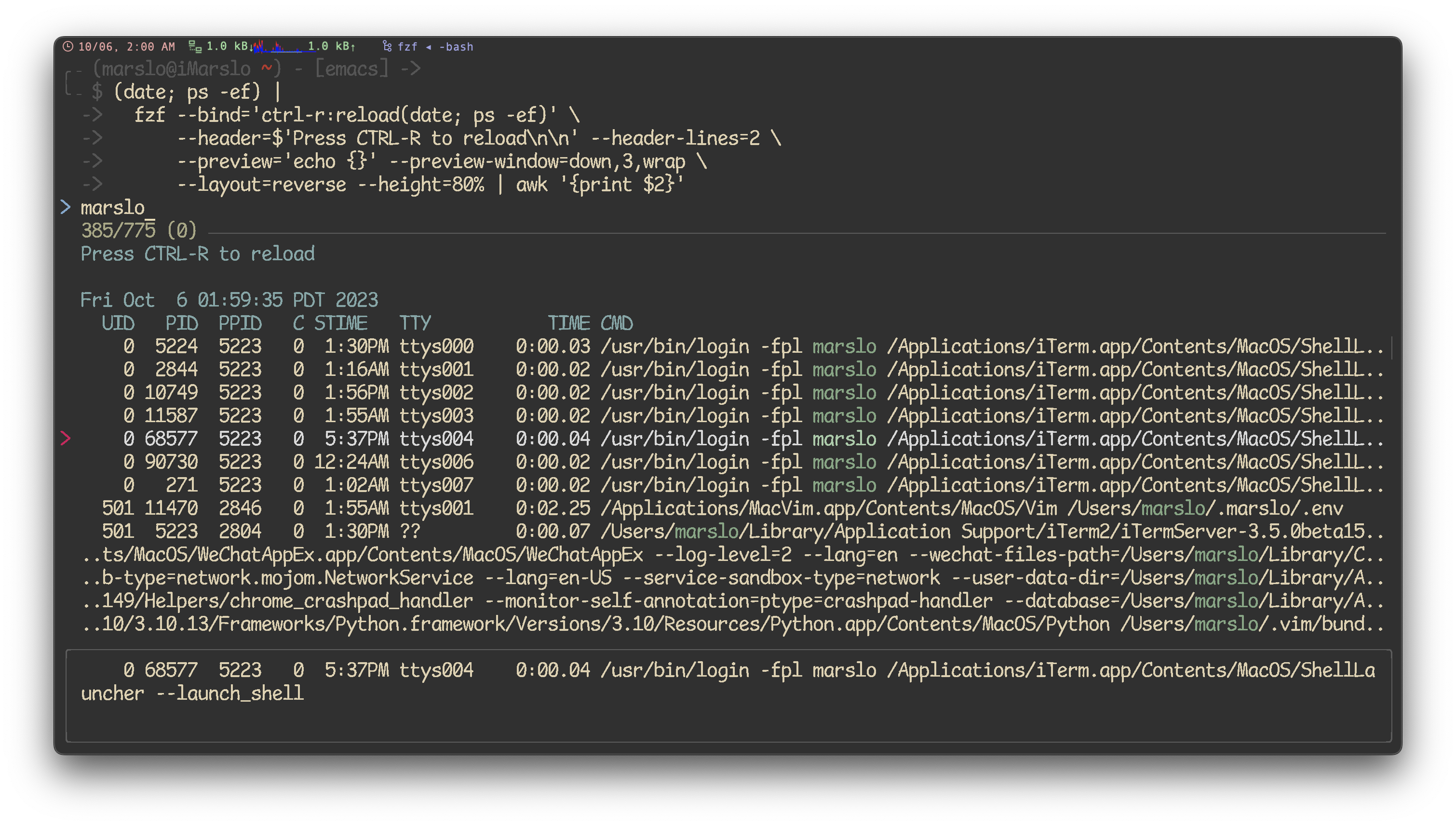
Task: Click the red pointer beside PID 68577
Action: click(x=65, y=439)
